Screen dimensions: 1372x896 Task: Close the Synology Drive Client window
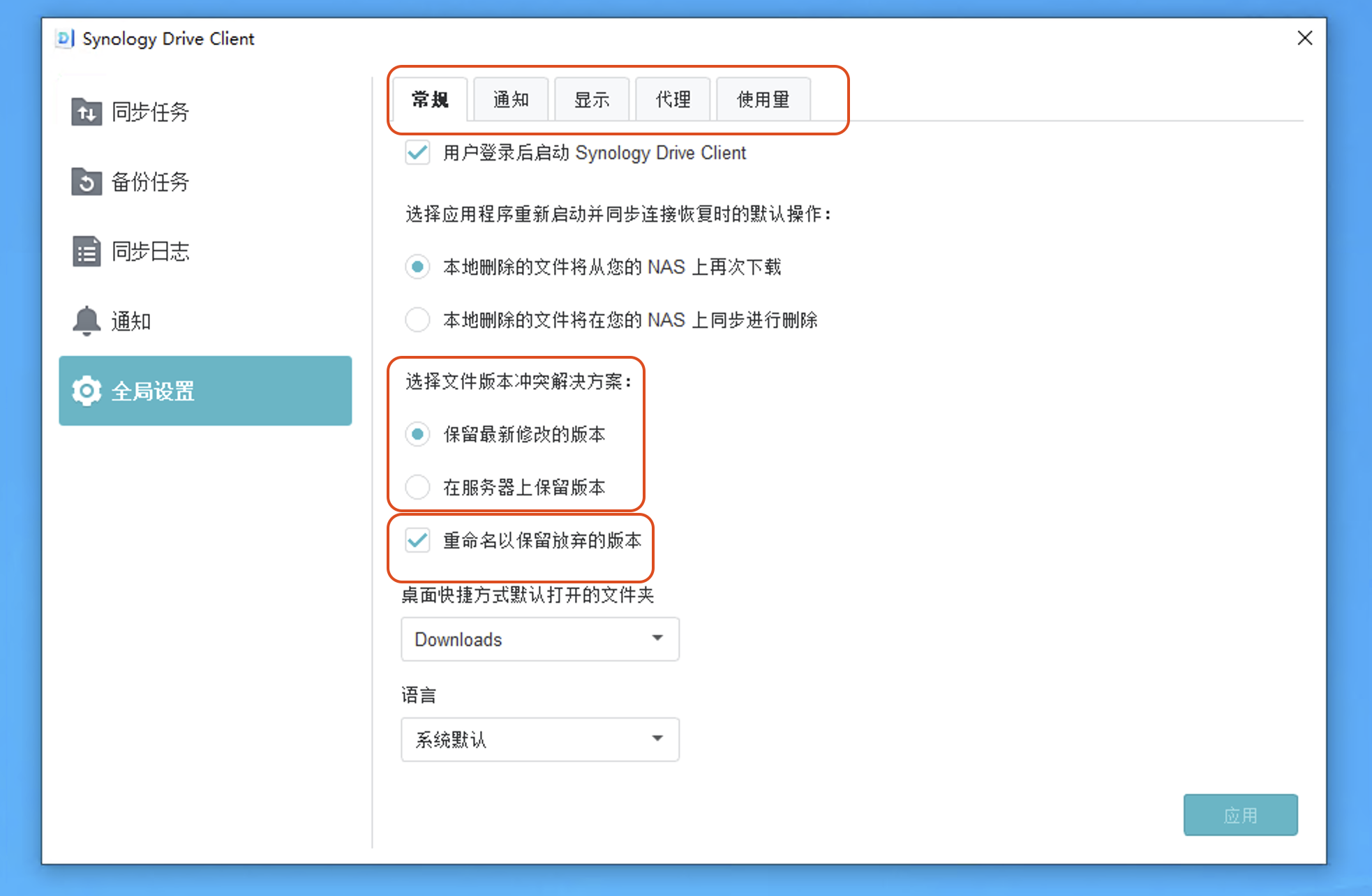click(x=1305, y=38)
